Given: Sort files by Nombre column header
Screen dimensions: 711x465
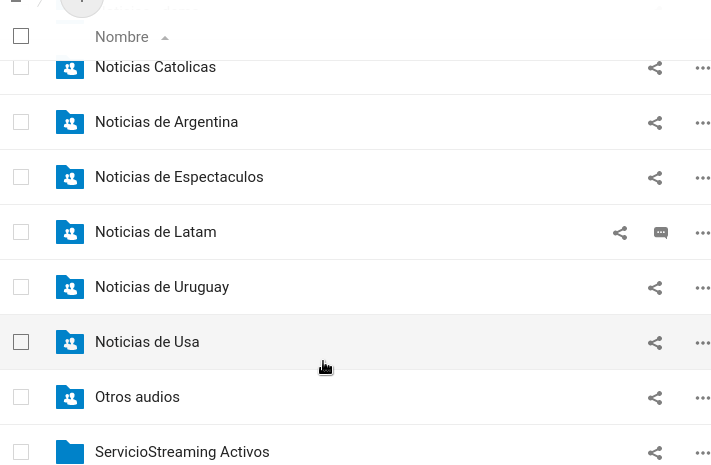Looking at the screenshot, I should click(x=121, y=37).
